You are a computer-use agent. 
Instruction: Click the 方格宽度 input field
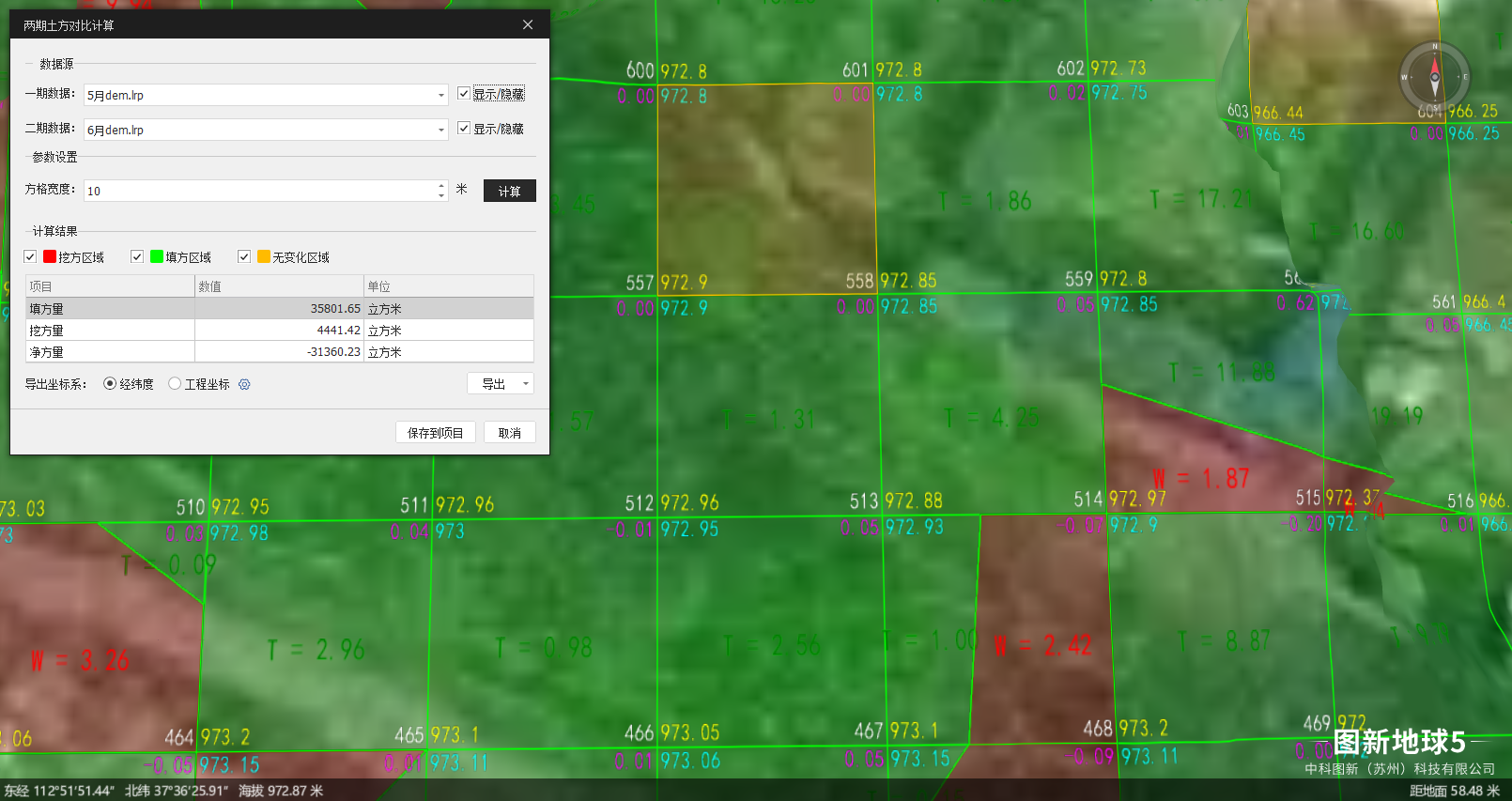[259, 191]
